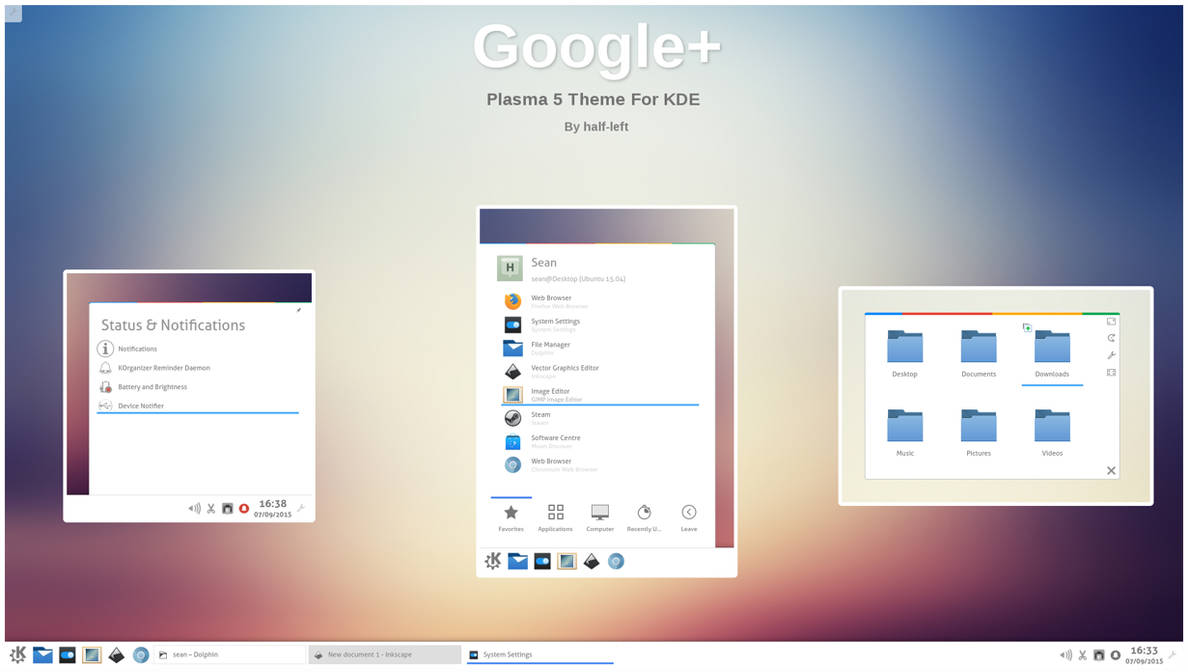Viewport: 1188px width, 672px height.
Task: Click the clock showing 16:33 in the tray
Action: (1144, 653)
